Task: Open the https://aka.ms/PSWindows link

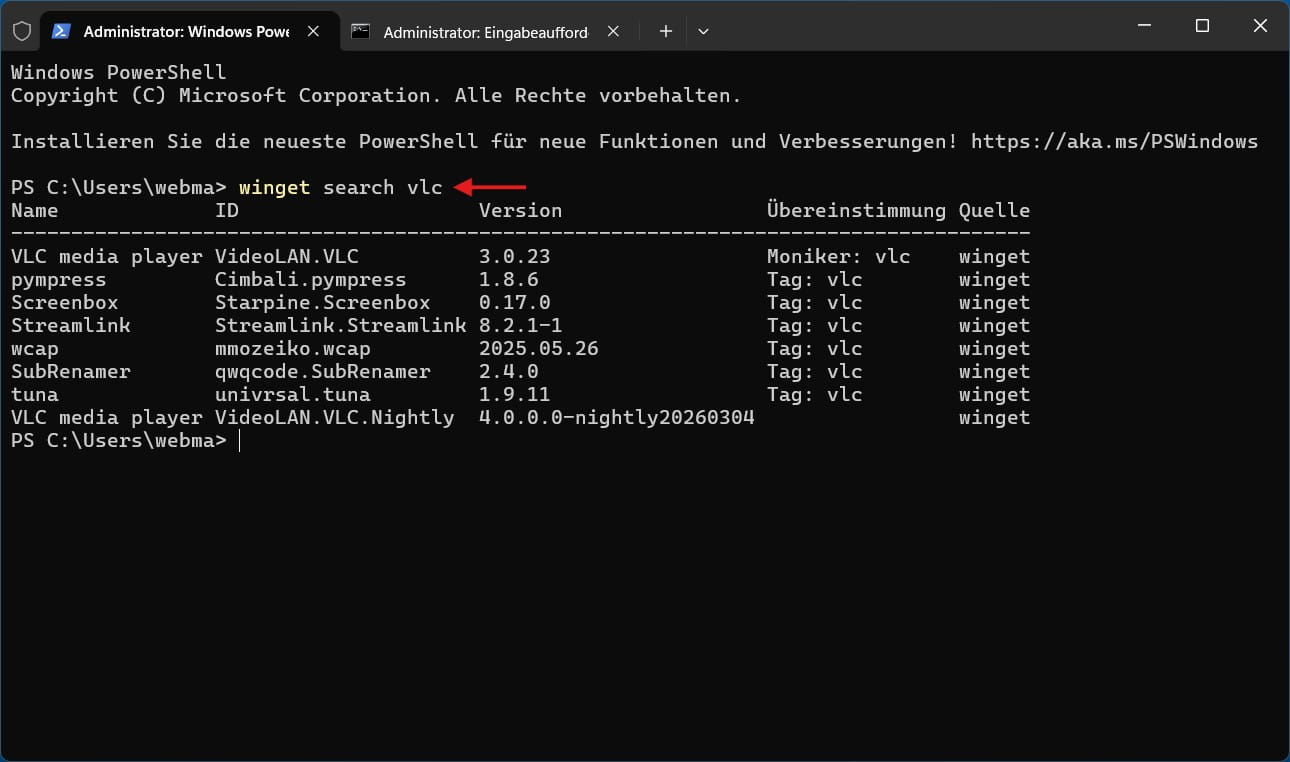Action: pos(1114,141)
